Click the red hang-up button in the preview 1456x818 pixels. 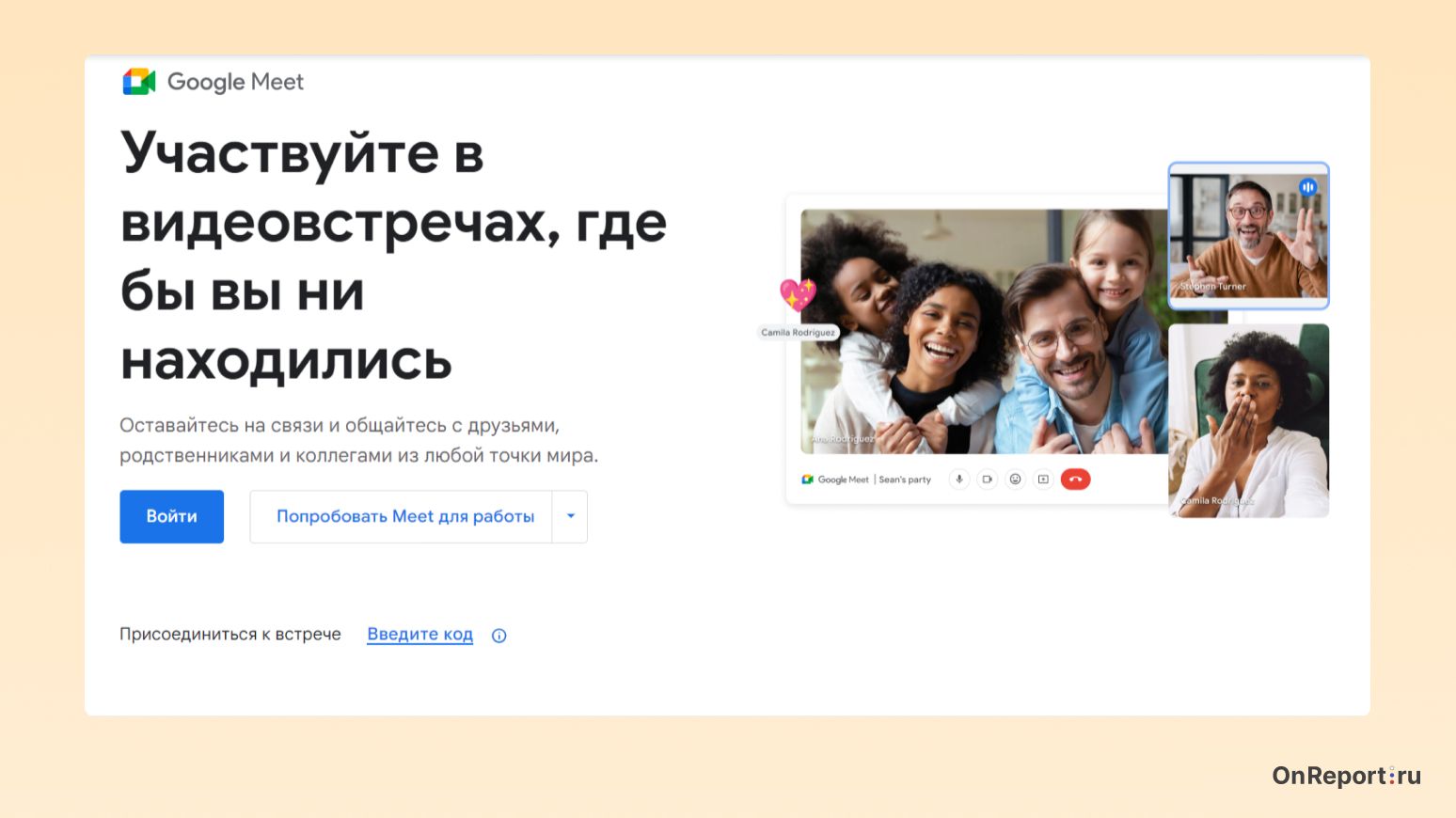tap(1076, 480)
